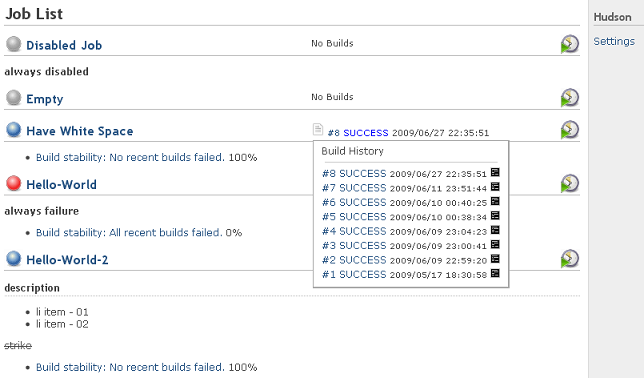The image size is (644, 378).
Task: Open the Disabled Job link
Action: click(x=64, y=45)
